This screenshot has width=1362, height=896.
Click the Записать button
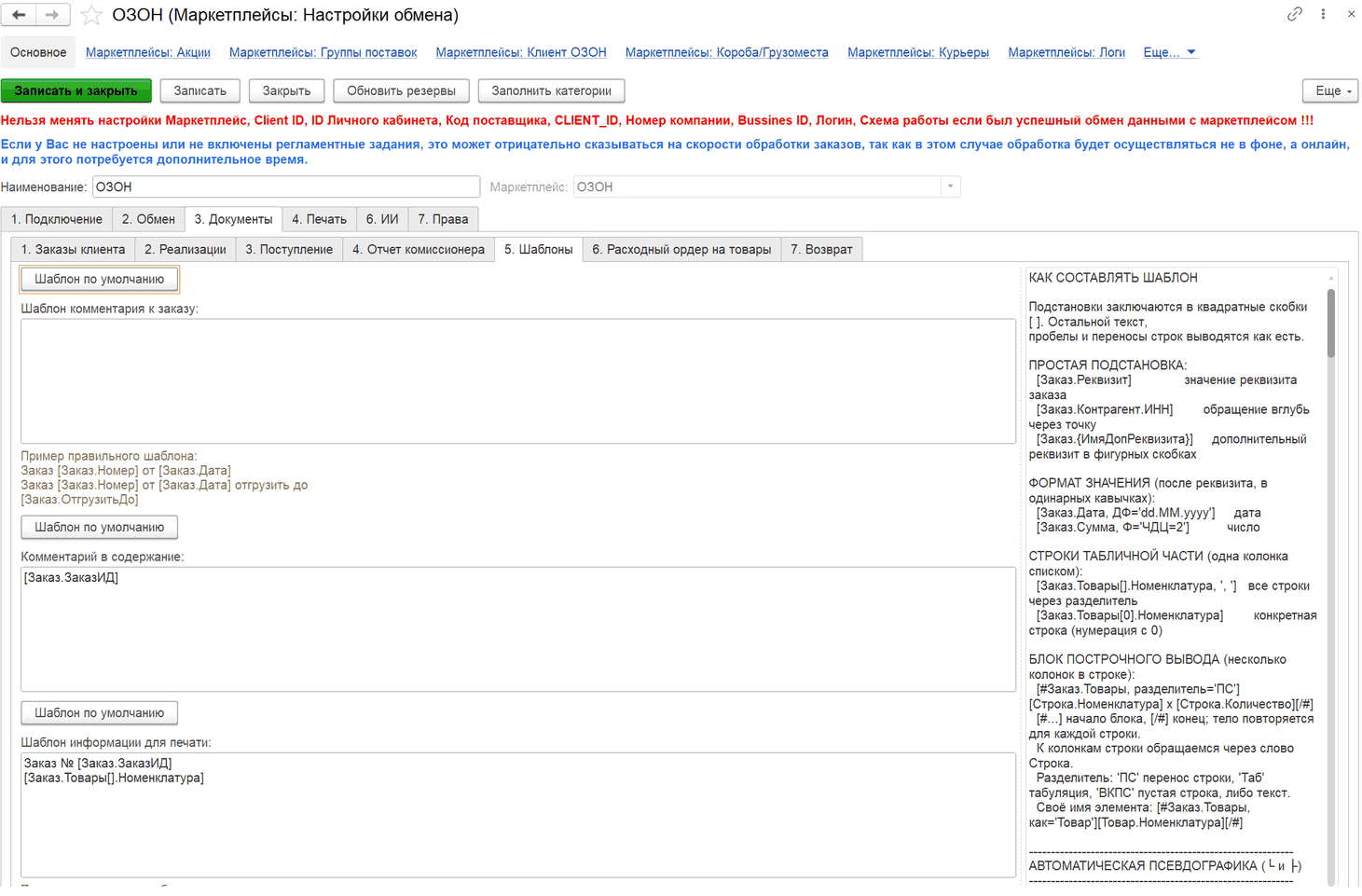[199, 90]
